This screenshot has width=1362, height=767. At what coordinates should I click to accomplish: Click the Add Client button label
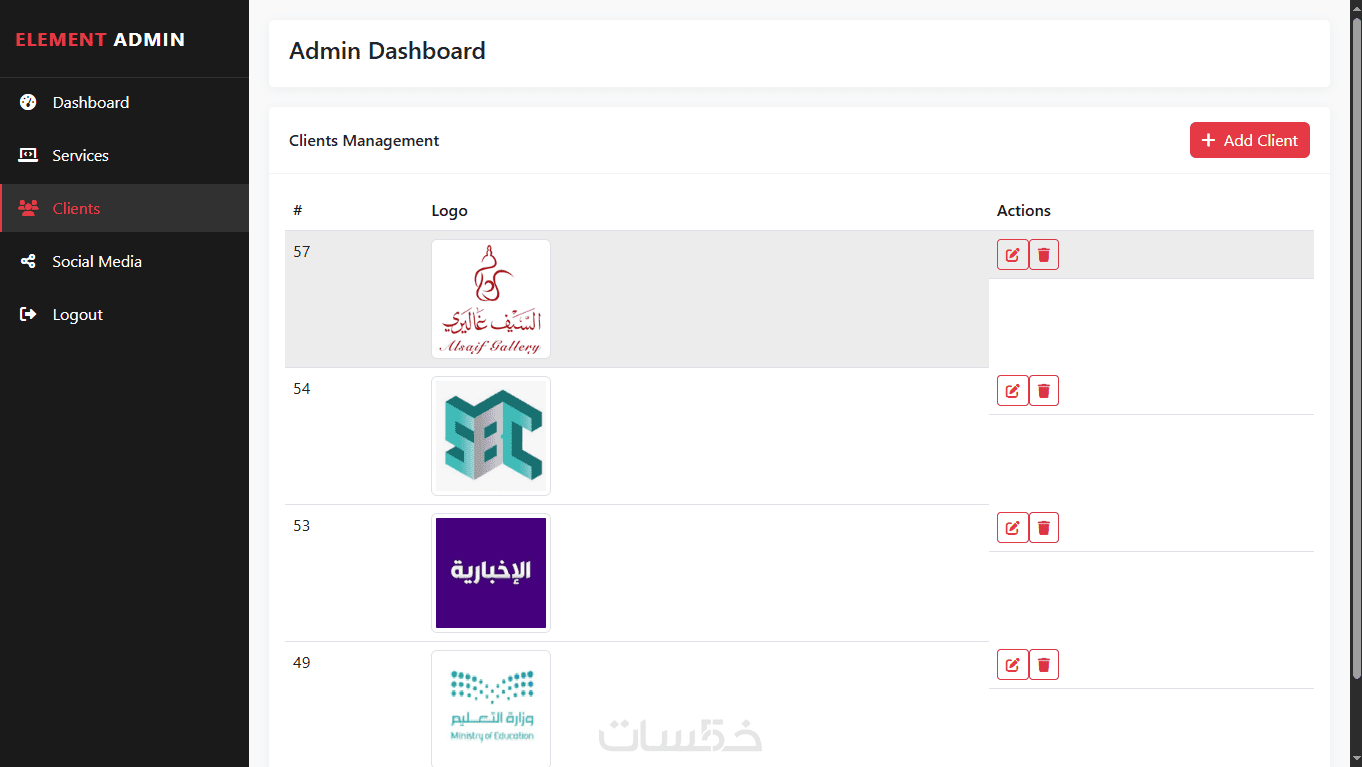click(x=1260, y=140)
